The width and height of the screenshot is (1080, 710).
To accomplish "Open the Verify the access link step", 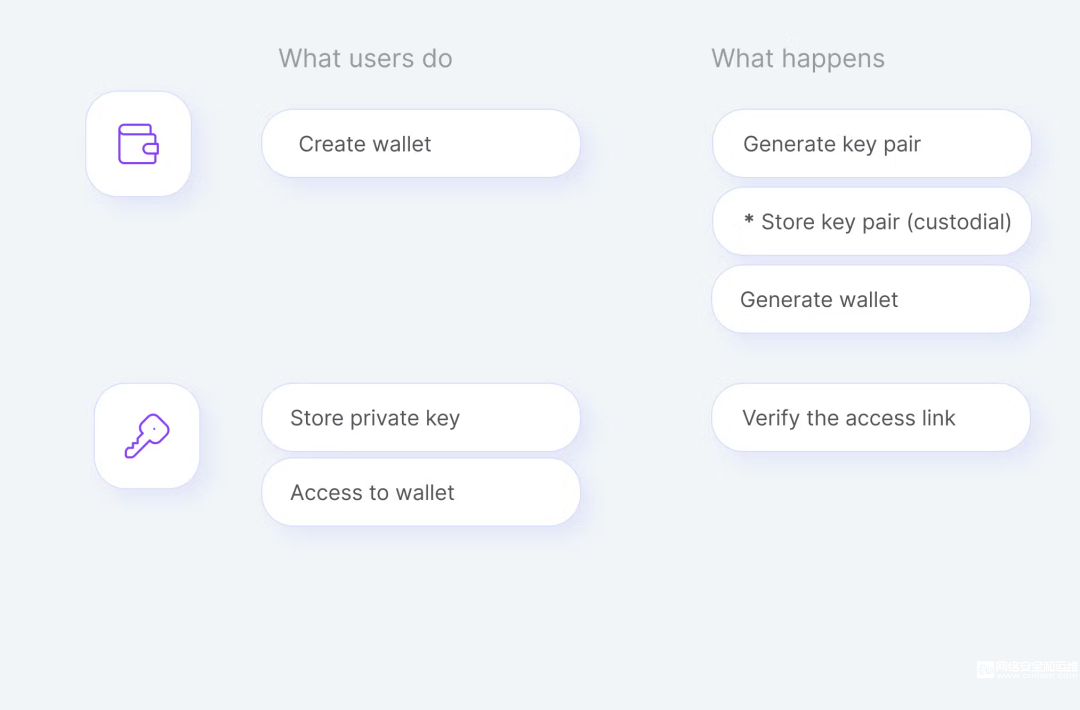I will click(x=871, y=418).
